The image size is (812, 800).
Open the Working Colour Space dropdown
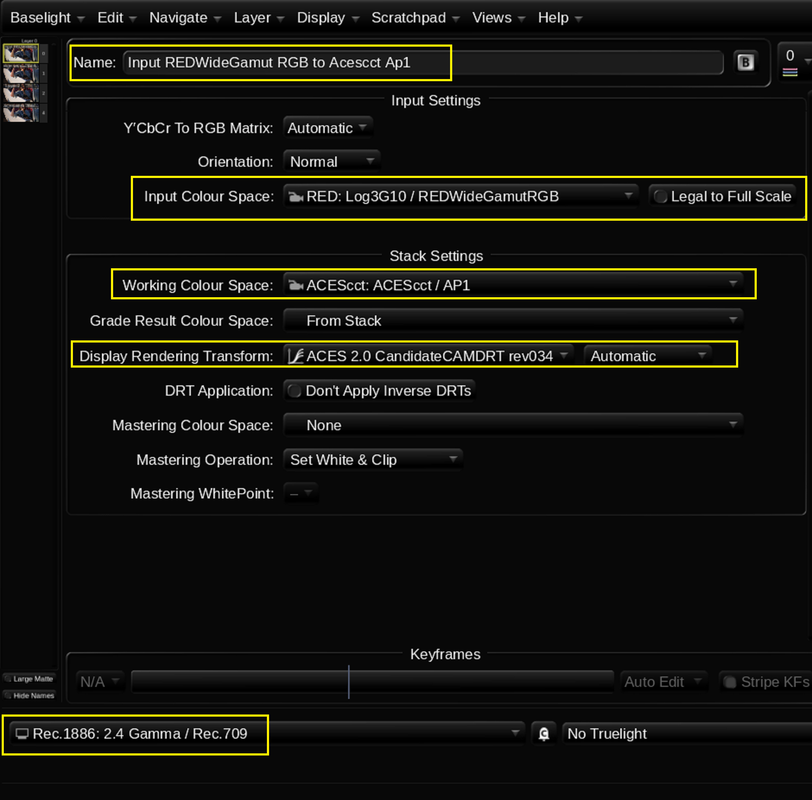pyautogui.click(x=513, y=285)
